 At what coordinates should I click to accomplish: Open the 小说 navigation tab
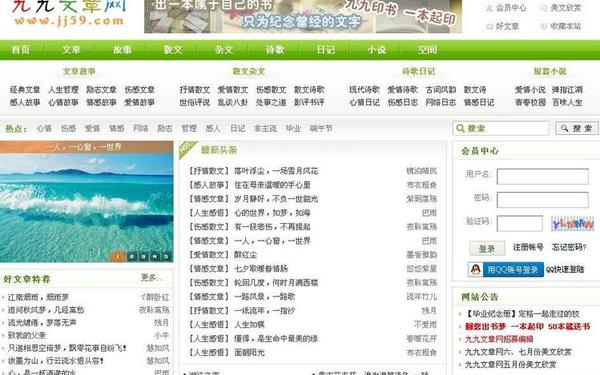(x=377, y=49)
